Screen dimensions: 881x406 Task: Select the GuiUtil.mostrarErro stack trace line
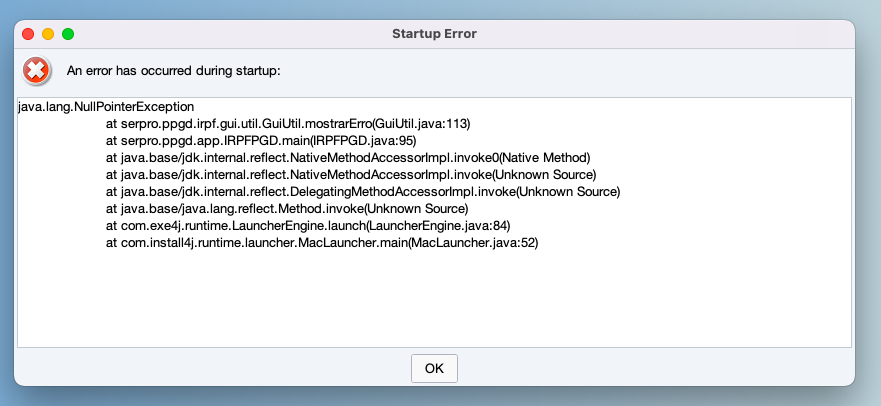[288, 123]
